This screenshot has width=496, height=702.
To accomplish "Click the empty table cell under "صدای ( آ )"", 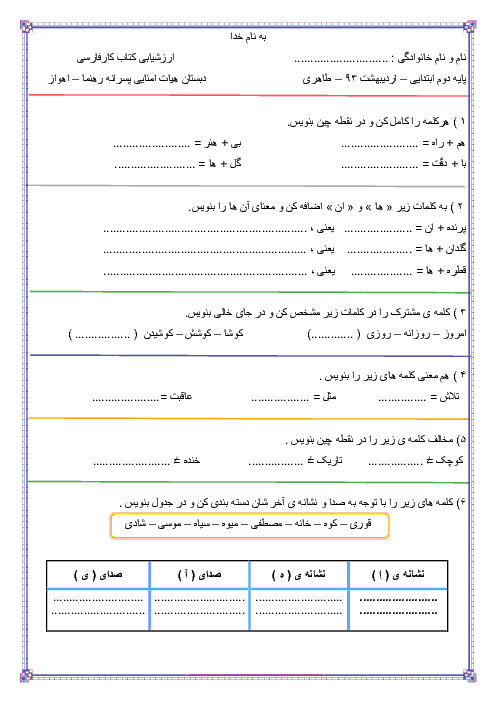I will [x=200, y=609].
